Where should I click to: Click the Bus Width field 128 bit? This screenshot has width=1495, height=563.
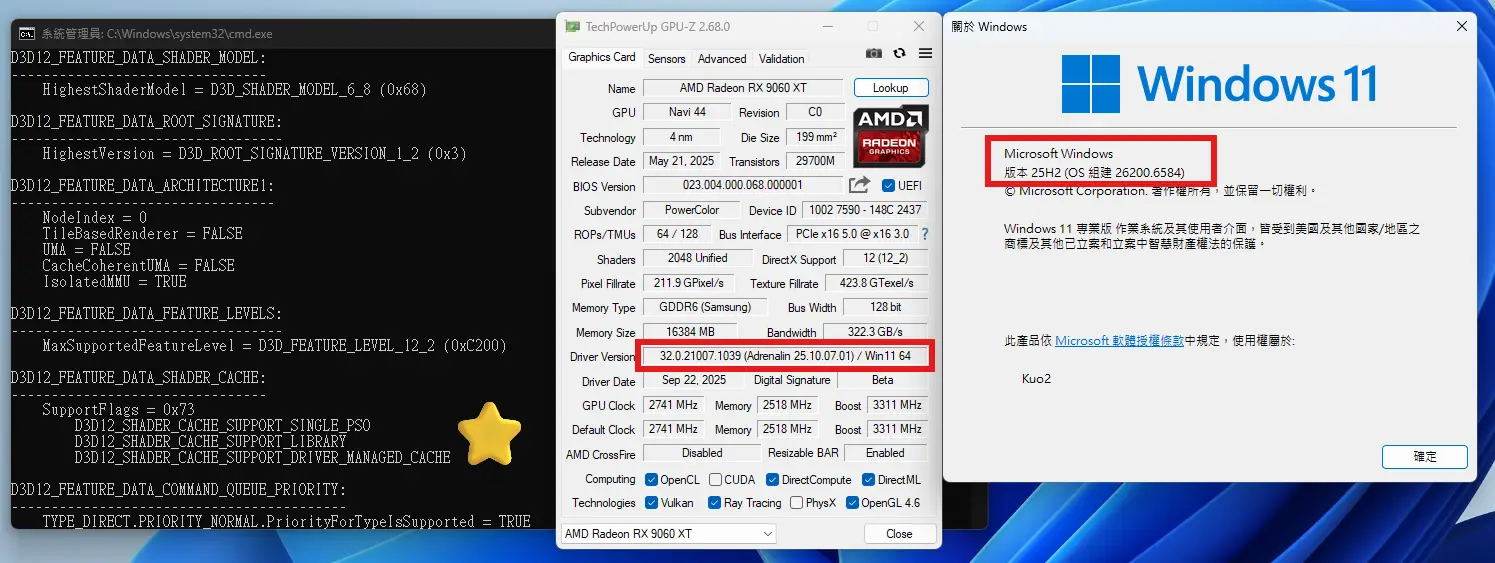[885, 307]
